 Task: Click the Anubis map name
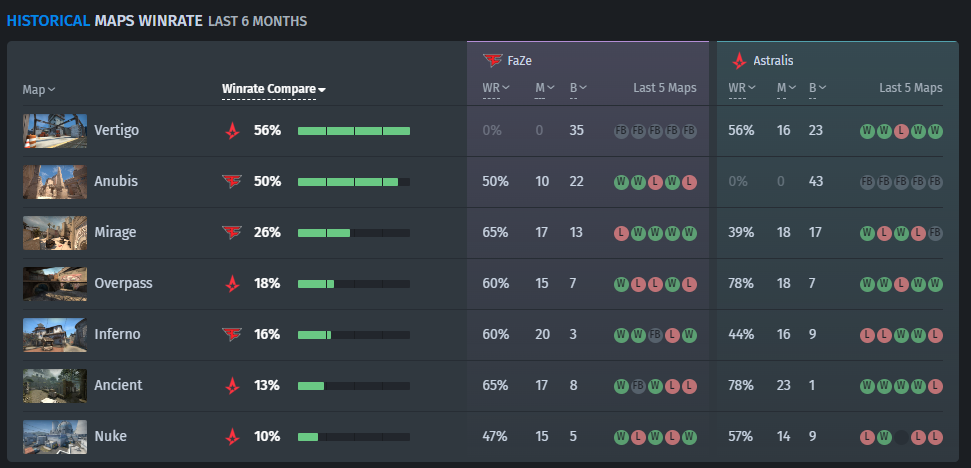[116, 181]
